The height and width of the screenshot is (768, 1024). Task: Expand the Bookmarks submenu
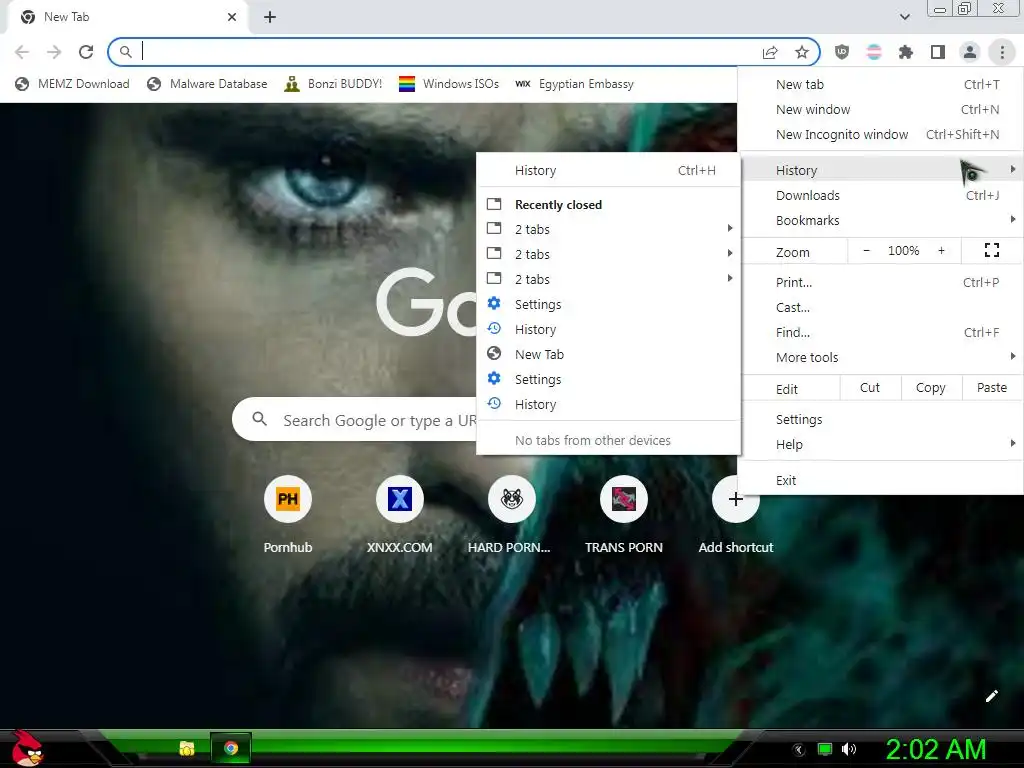(880, 220)
